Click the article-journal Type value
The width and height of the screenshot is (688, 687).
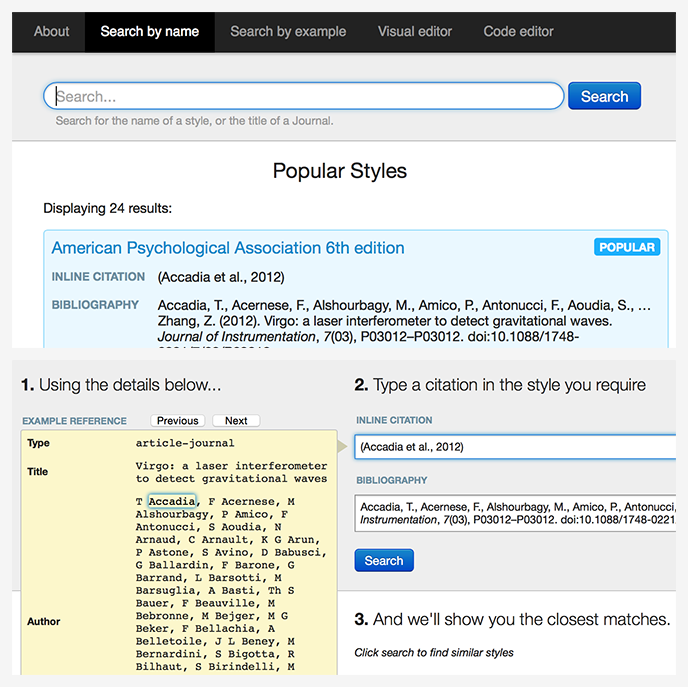183,443
